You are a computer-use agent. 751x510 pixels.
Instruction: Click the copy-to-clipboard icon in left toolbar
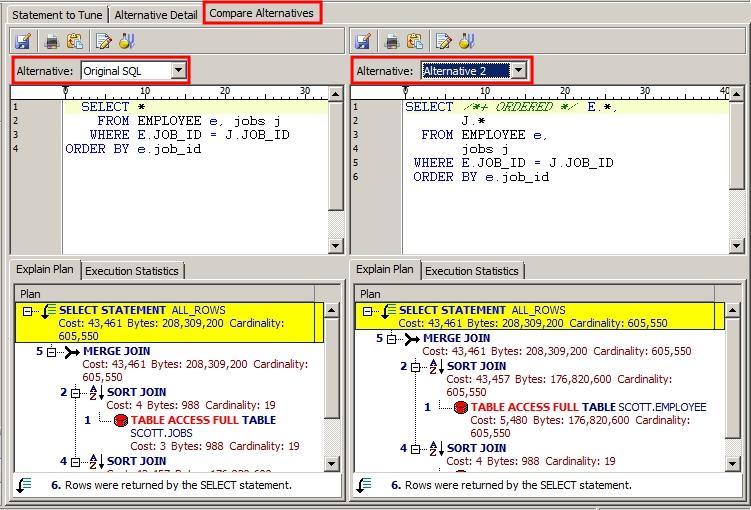point(74,41)
